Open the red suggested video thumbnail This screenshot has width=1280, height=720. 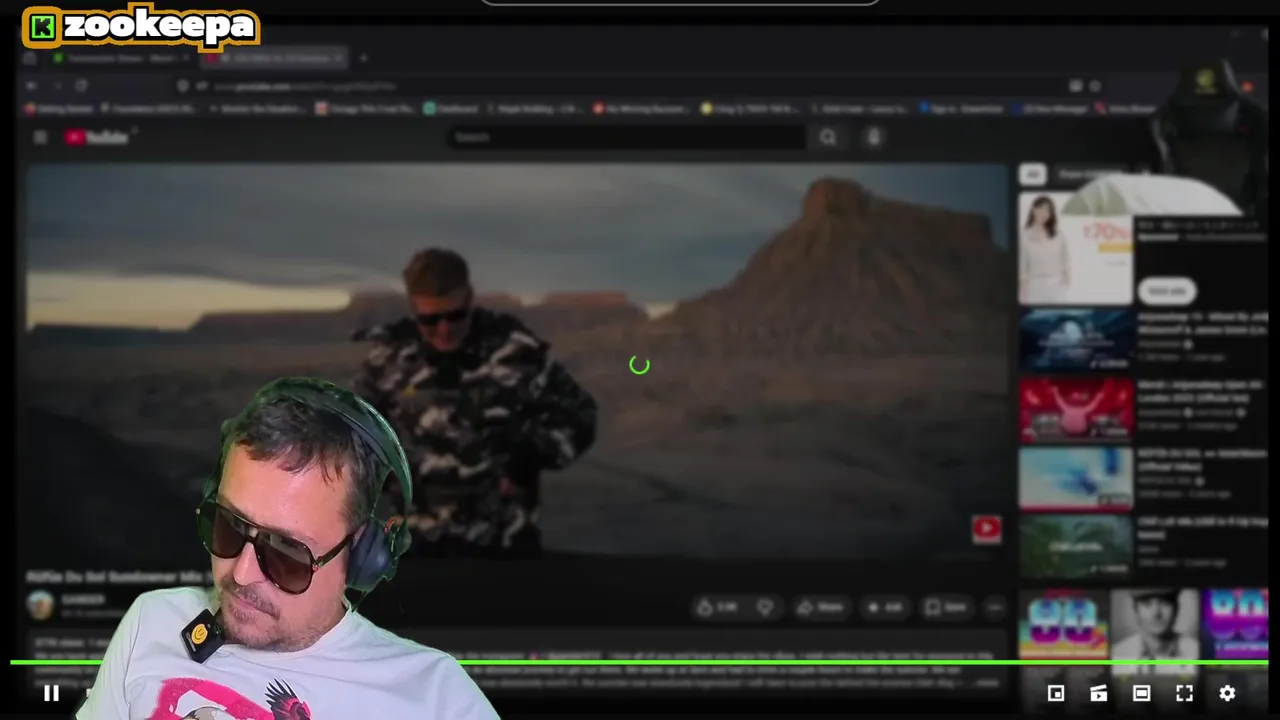coord(1076,409)
